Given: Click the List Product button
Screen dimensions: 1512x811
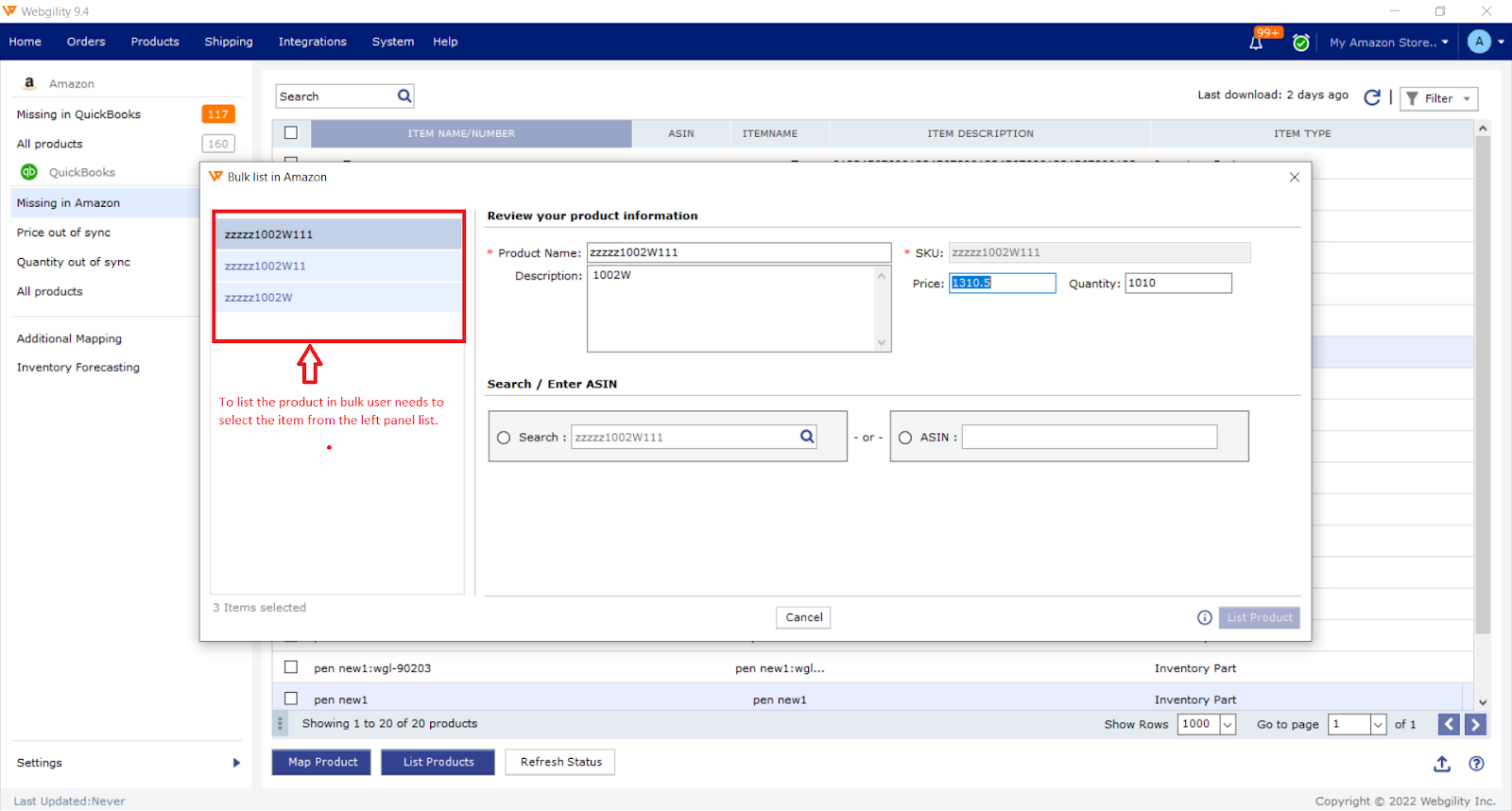Looking at the screenshot, I should pos(1260,617).
